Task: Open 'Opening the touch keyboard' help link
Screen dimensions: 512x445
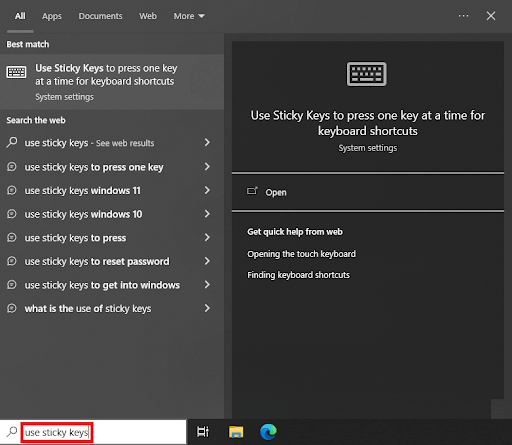Action: coord(301,254)
